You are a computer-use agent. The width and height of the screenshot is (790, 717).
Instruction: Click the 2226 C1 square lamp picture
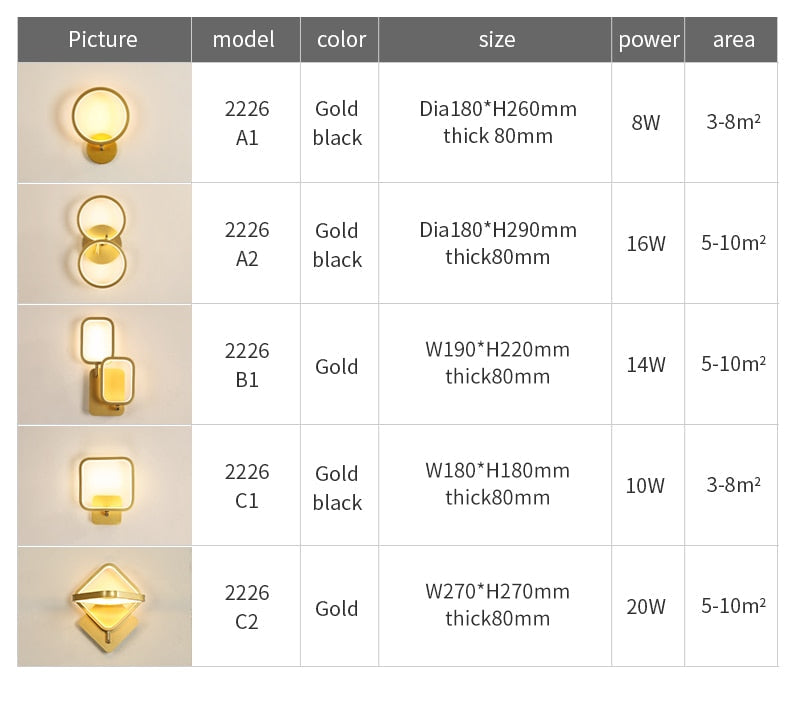[104, 485]
